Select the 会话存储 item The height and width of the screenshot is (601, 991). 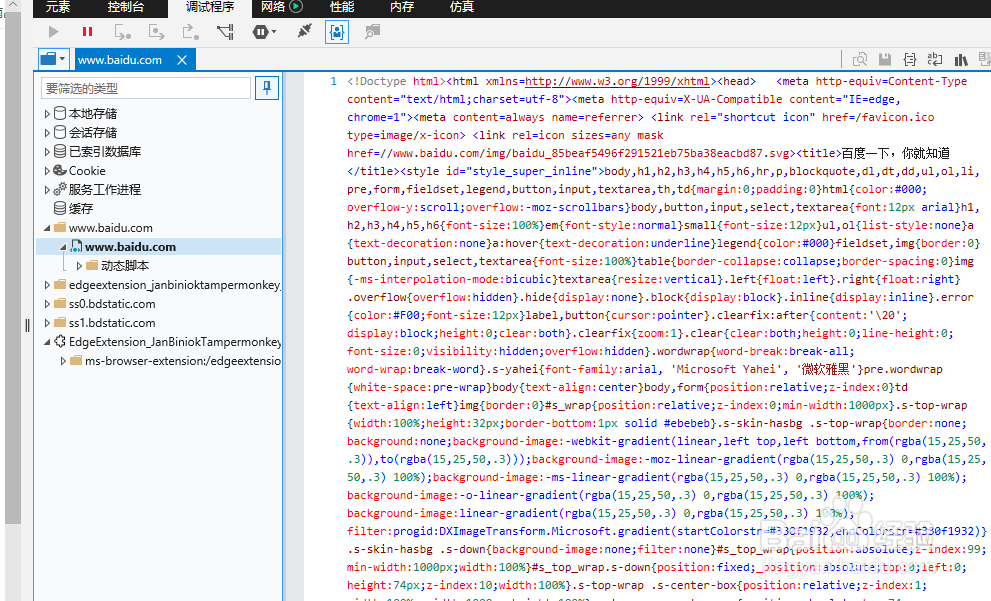(x=92, y=133)
